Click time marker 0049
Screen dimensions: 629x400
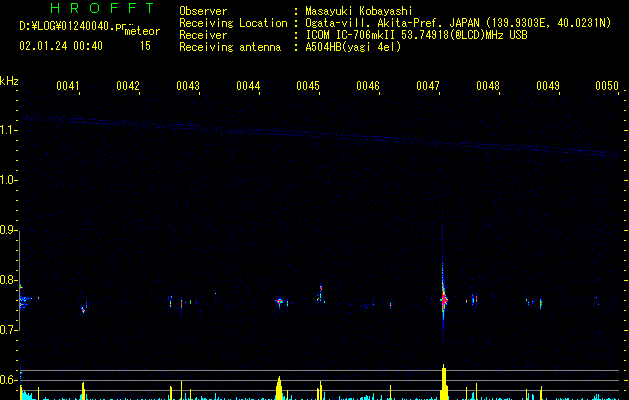(548, 85)
